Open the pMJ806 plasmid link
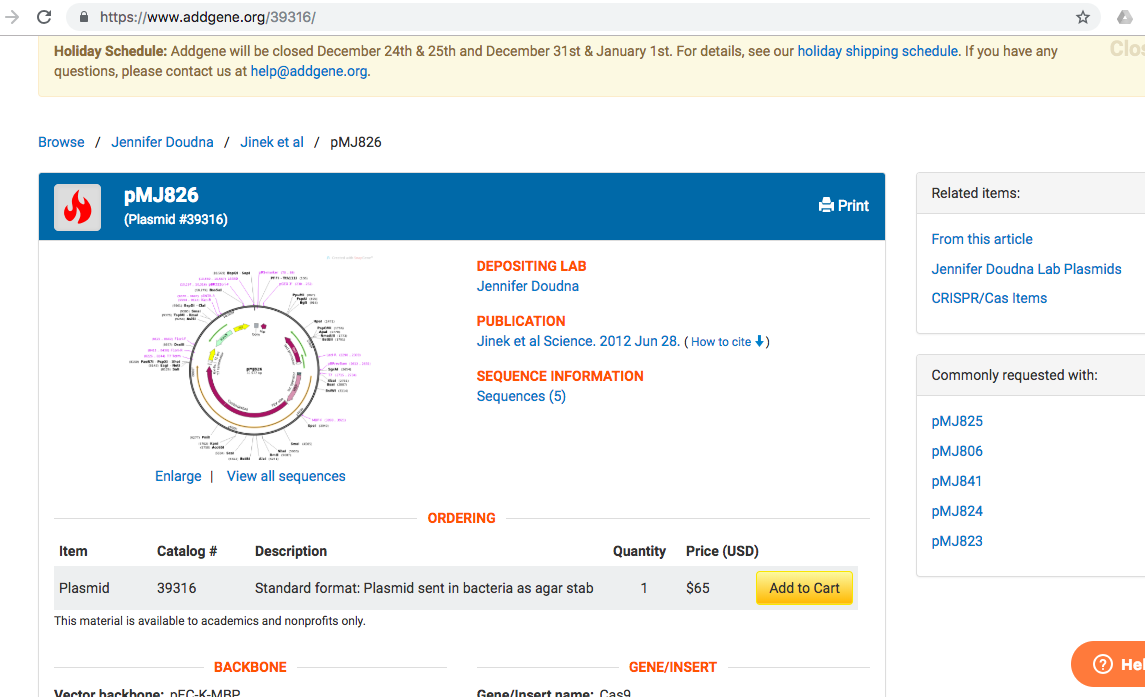The image size is (1145, 697). pos(957,452)
